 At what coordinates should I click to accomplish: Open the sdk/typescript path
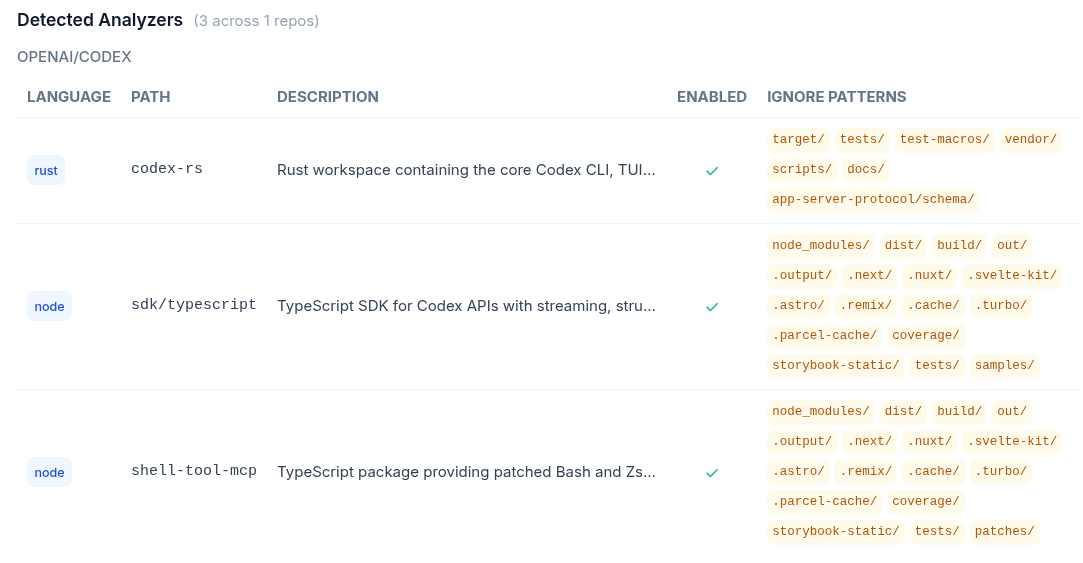tap(194, 305)
